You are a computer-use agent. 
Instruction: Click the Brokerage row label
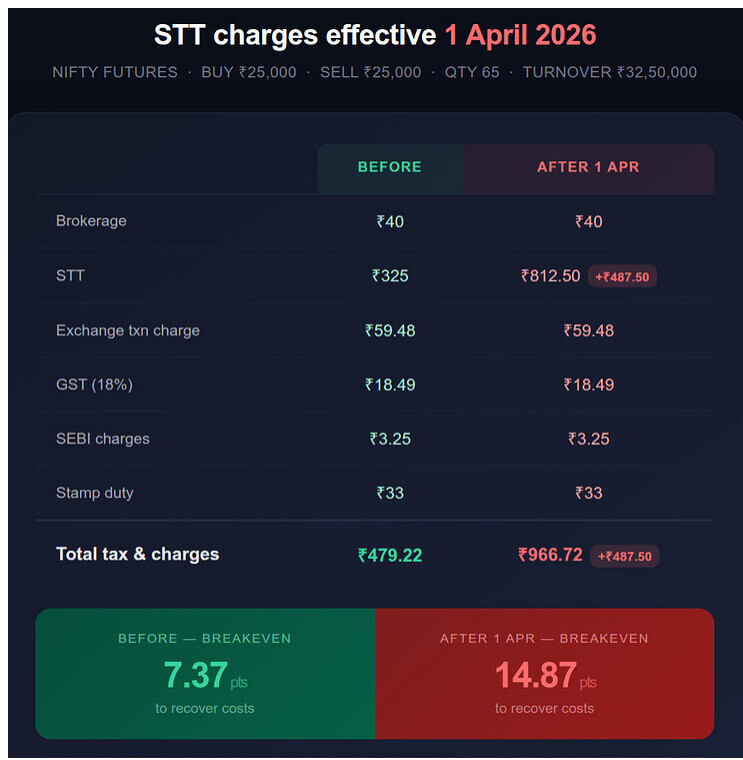(x=91, y=221)
